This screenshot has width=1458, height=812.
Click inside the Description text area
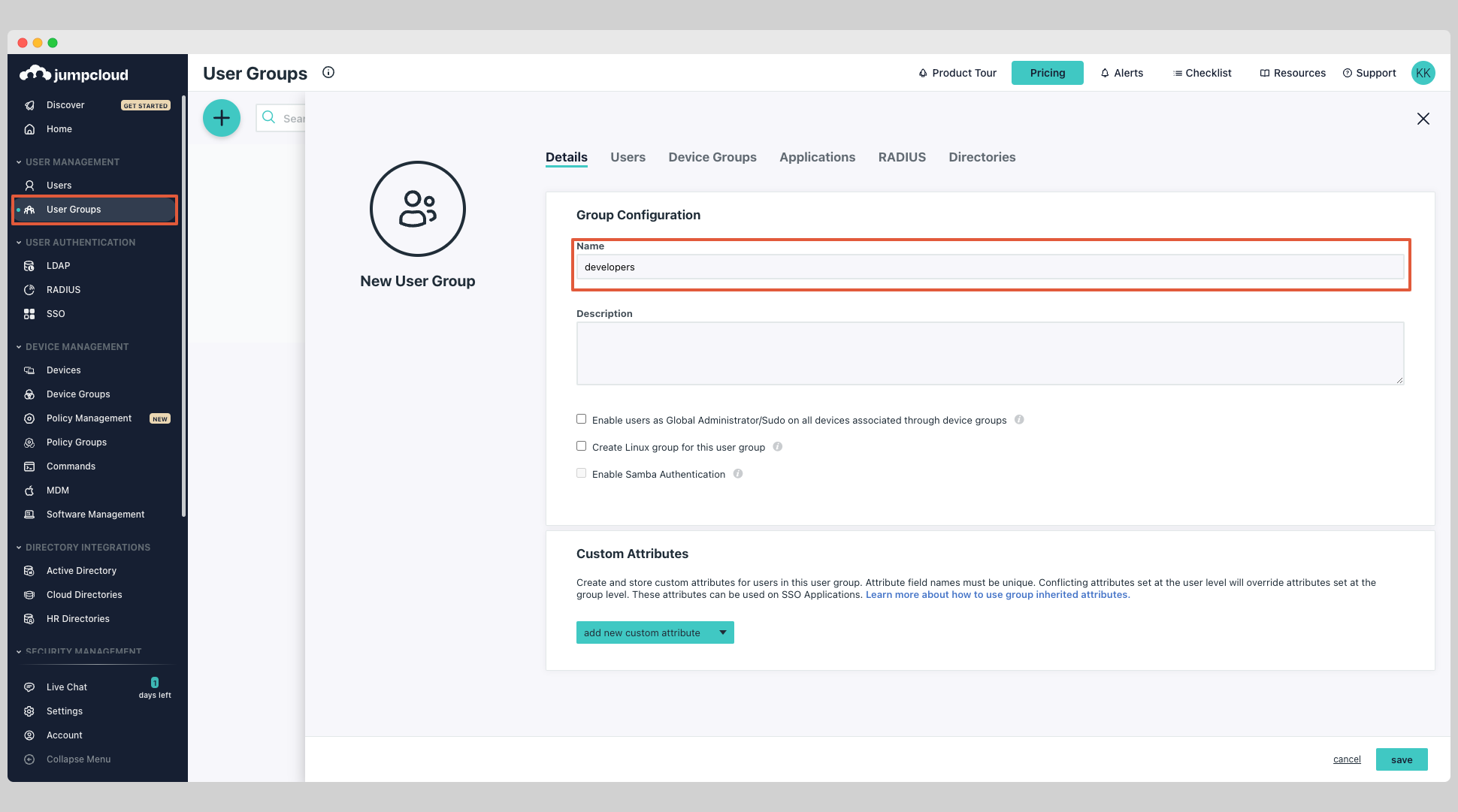[x=989, y=353]
